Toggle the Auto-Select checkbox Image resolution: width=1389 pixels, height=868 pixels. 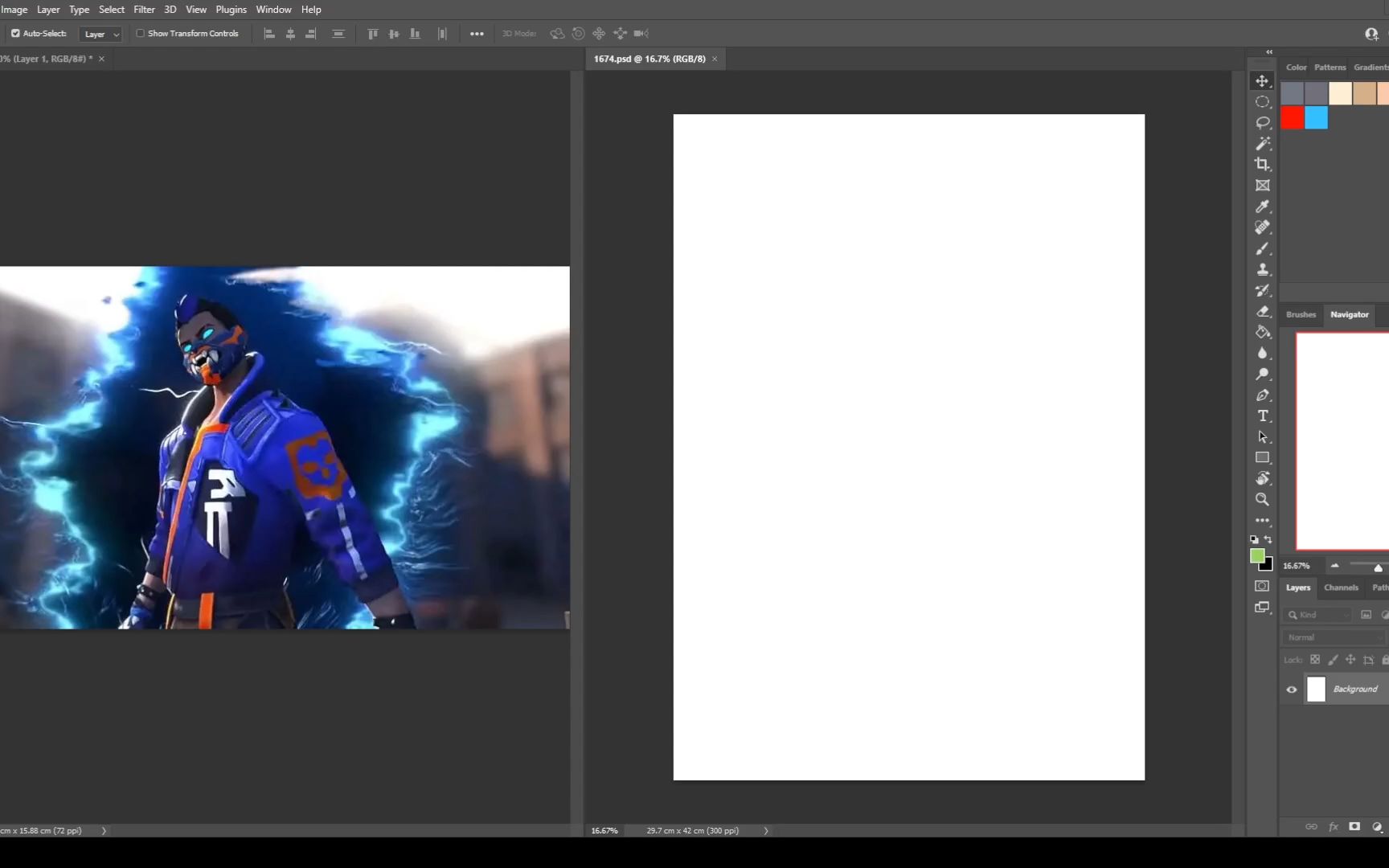(x=15, y=34)
